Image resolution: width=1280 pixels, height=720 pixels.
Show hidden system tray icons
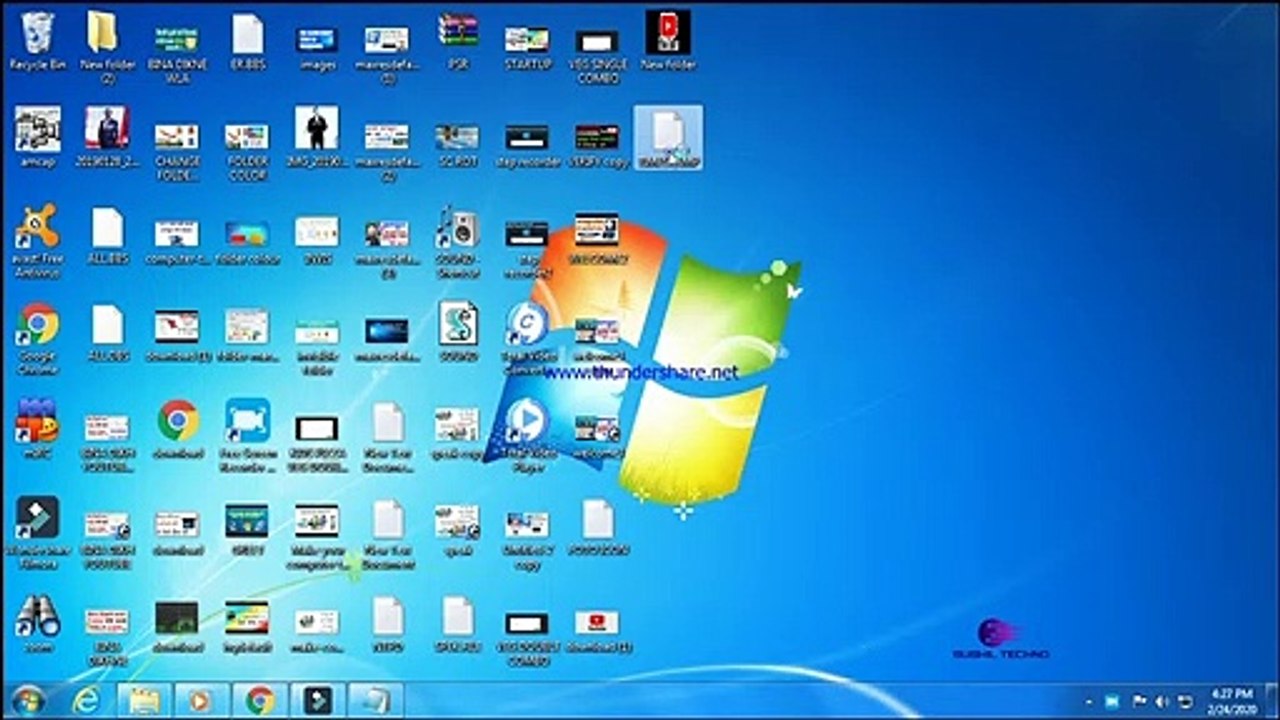(x=1089, y=700)
